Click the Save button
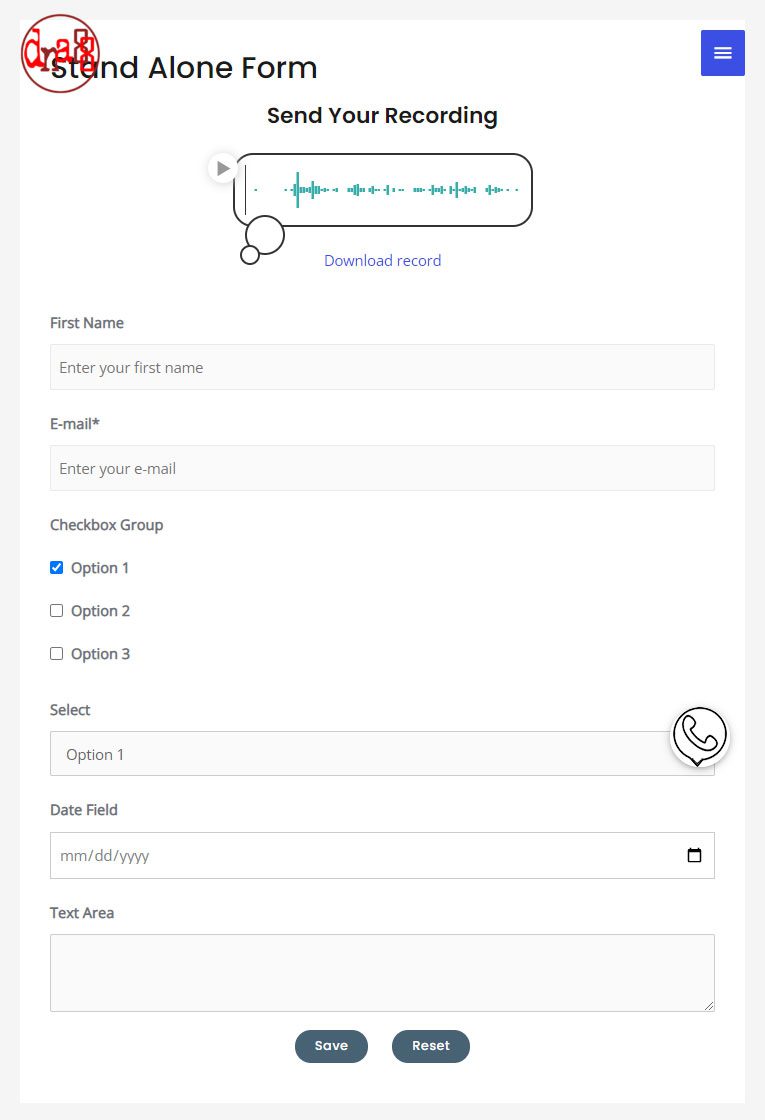The width and height of the screenshot is (765, 1120). click(x=331, y=1046)
